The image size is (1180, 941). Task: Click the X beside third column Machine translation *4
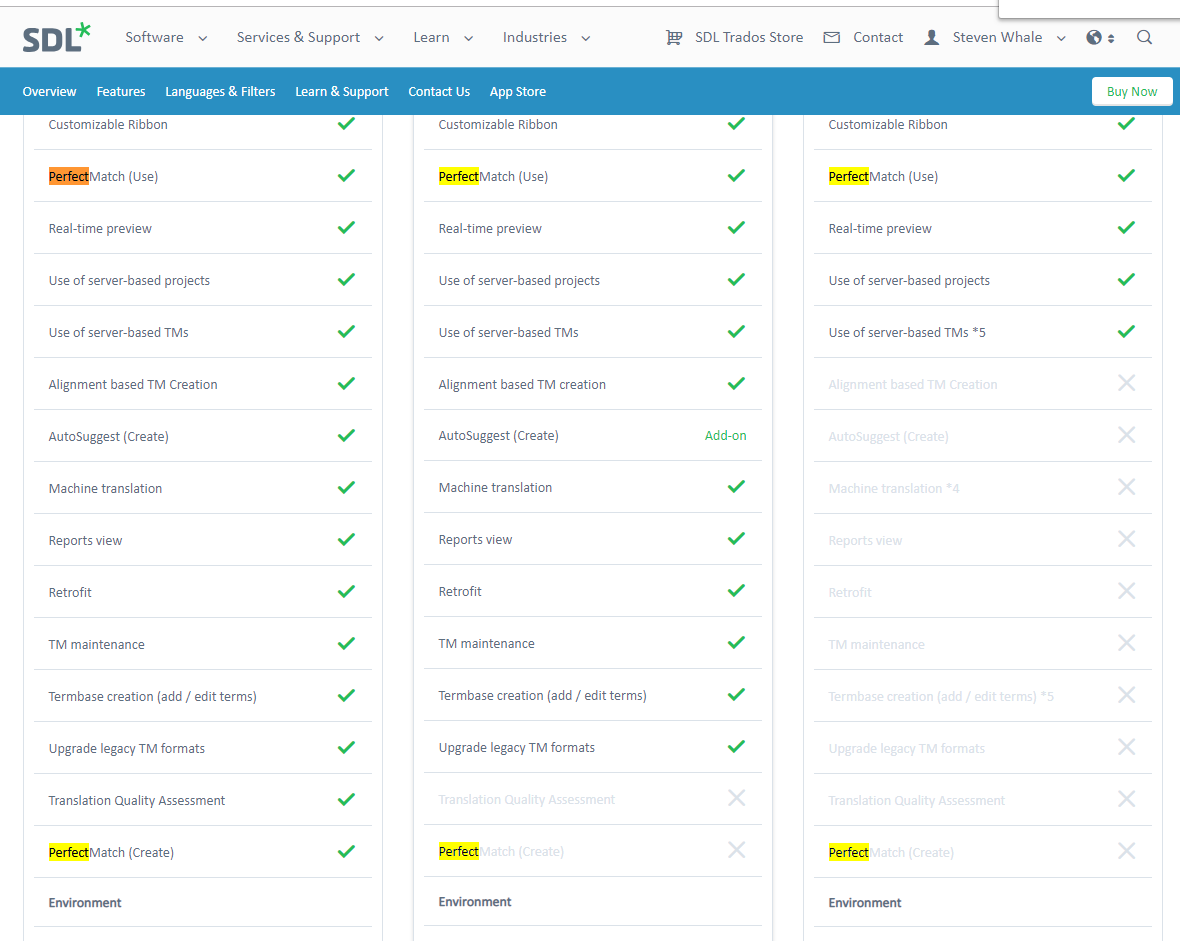pos(1126,487)
